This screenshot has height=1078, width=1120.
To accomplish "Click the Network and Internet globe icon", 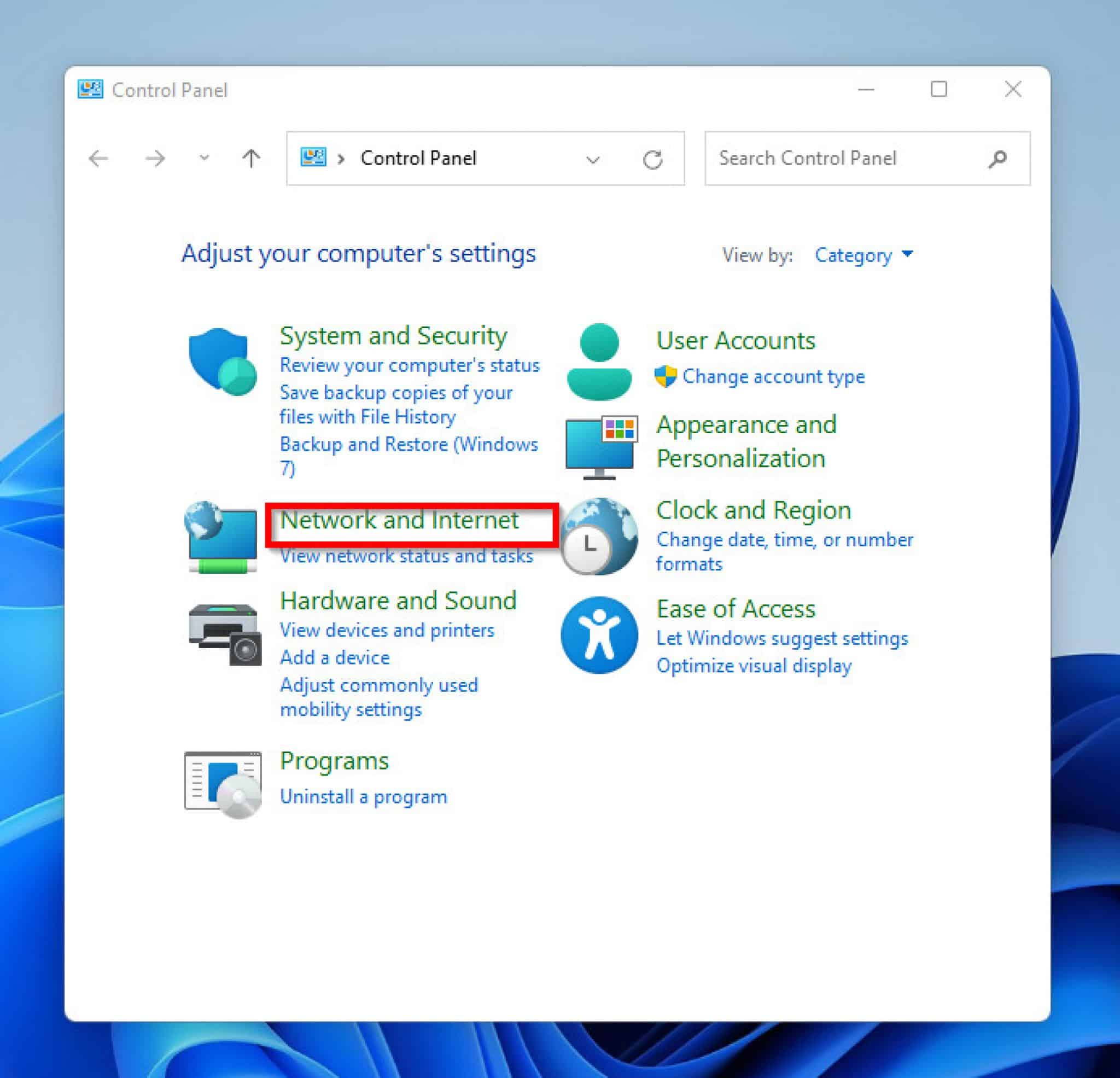I will pyautogui.click(x=220, y=536).
